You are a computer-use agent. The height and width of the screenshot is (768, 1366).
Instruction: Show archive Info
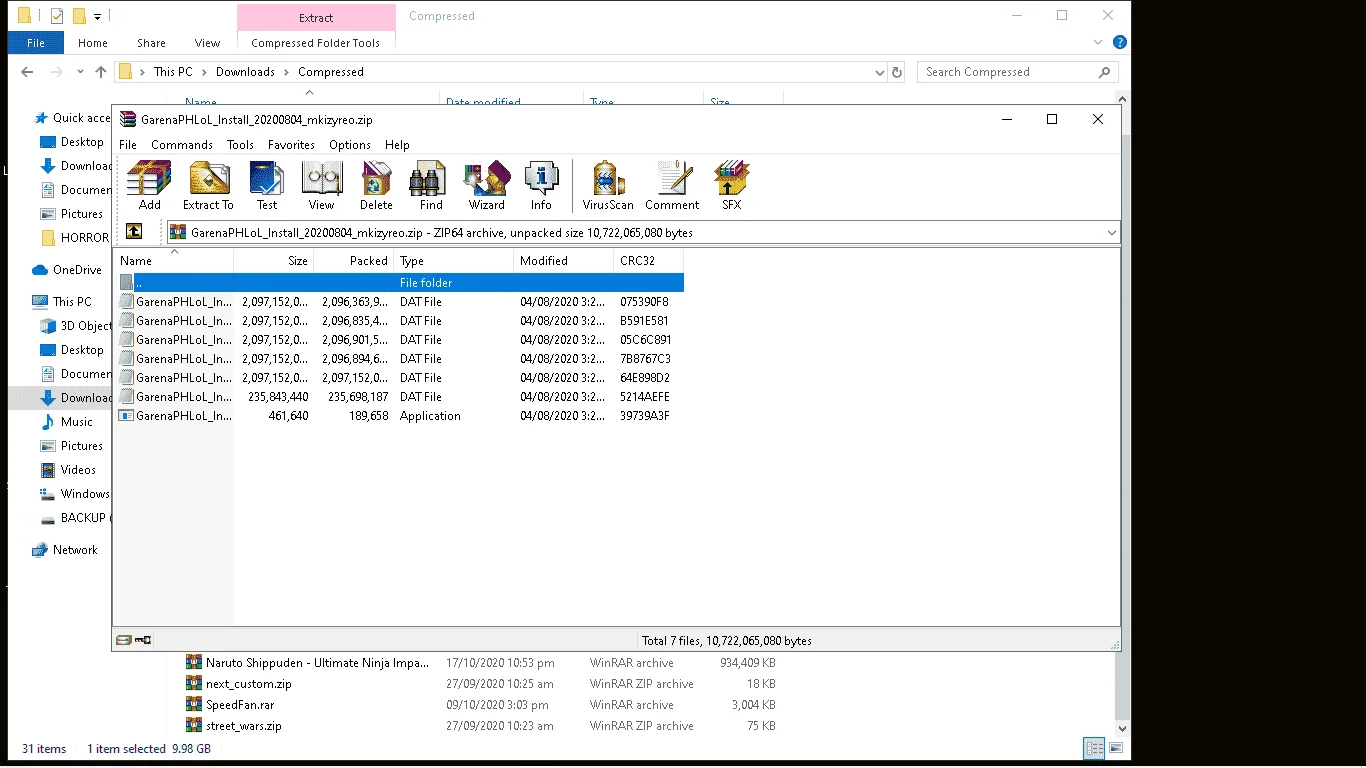[541, 186]
